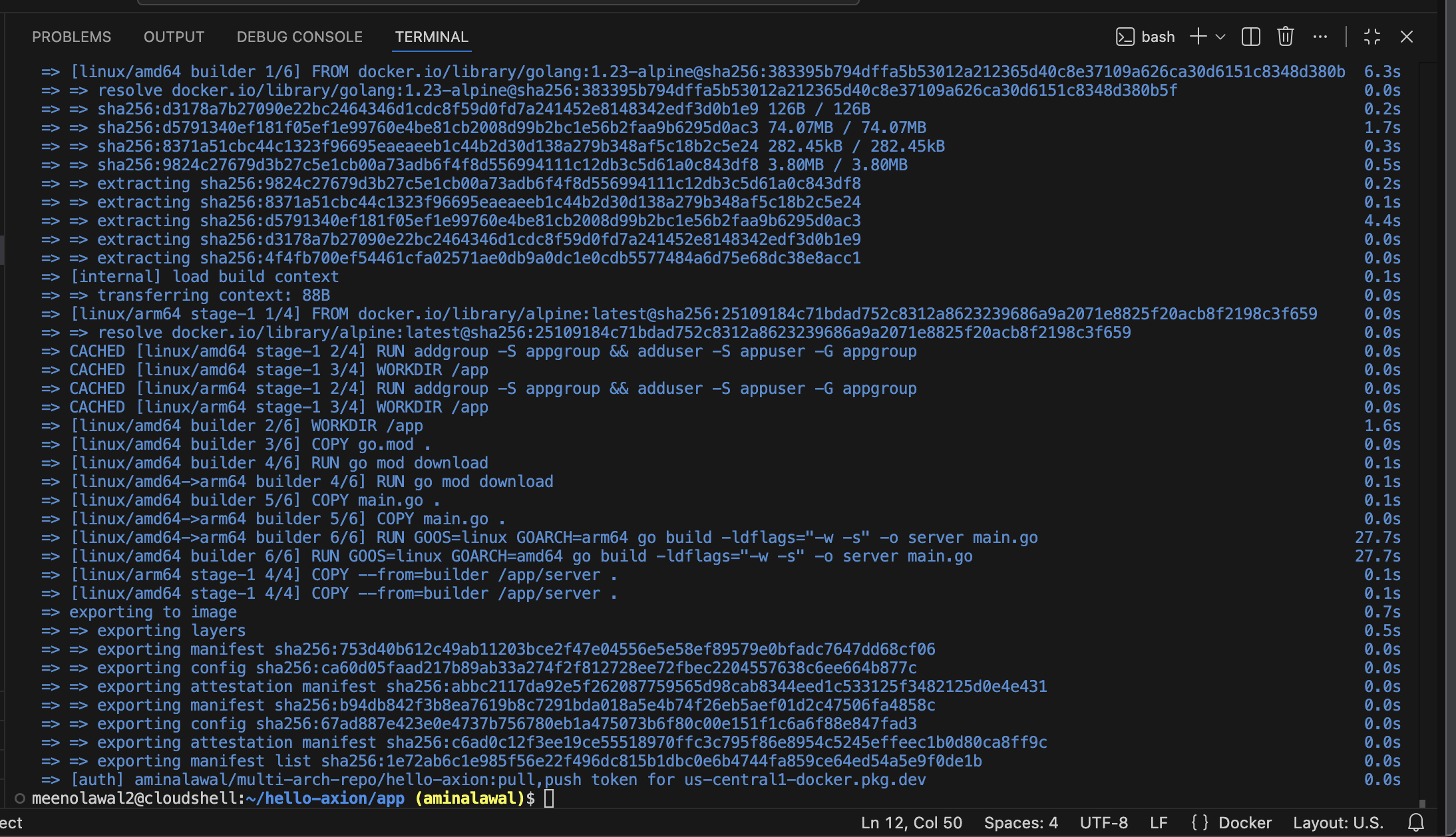Click the "[internal] load build context" line
Screen dimensions: 1456x837
click(190, 277)
